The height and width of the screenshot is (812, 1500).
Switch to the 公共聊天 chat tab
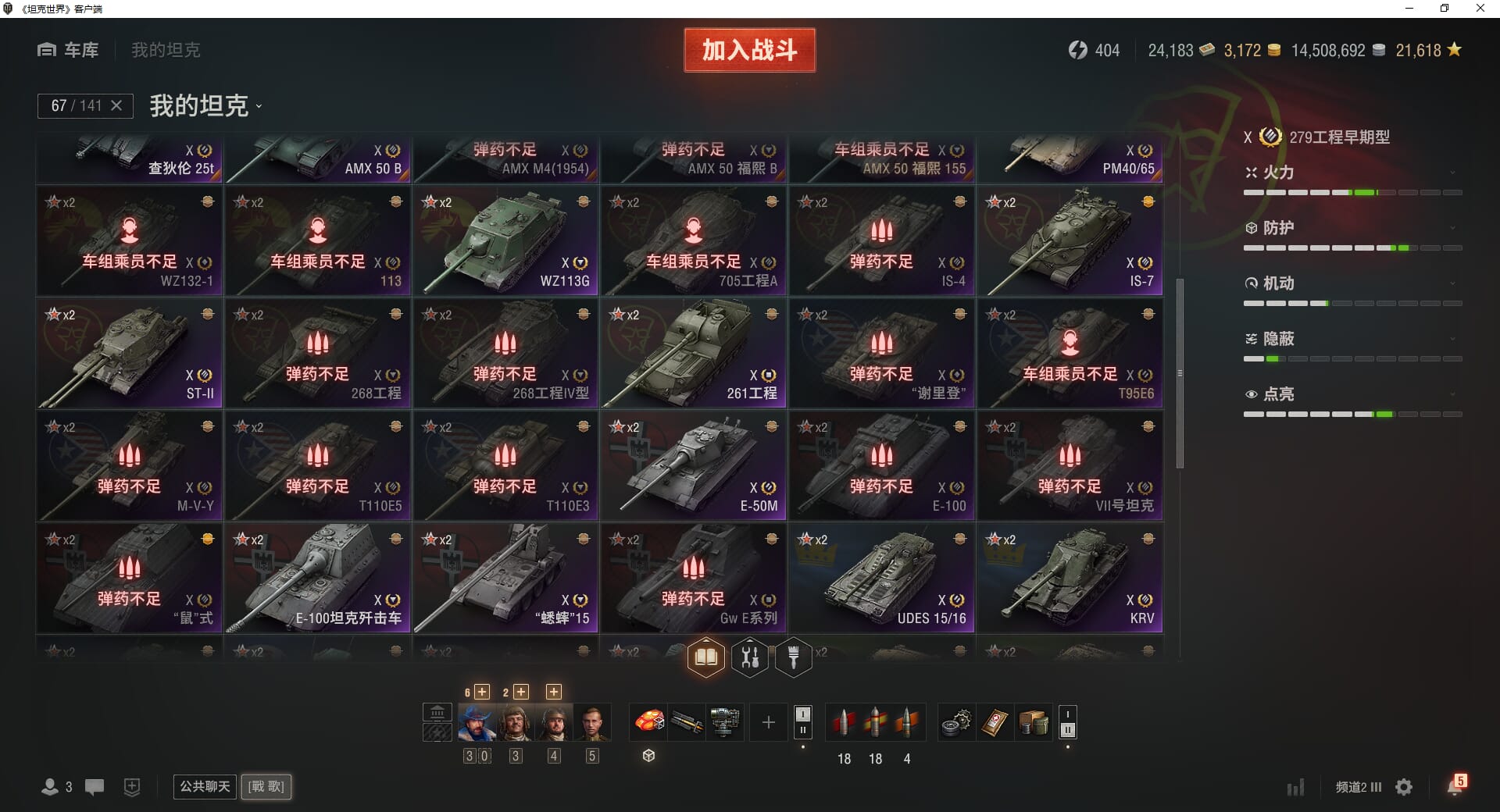205,786
